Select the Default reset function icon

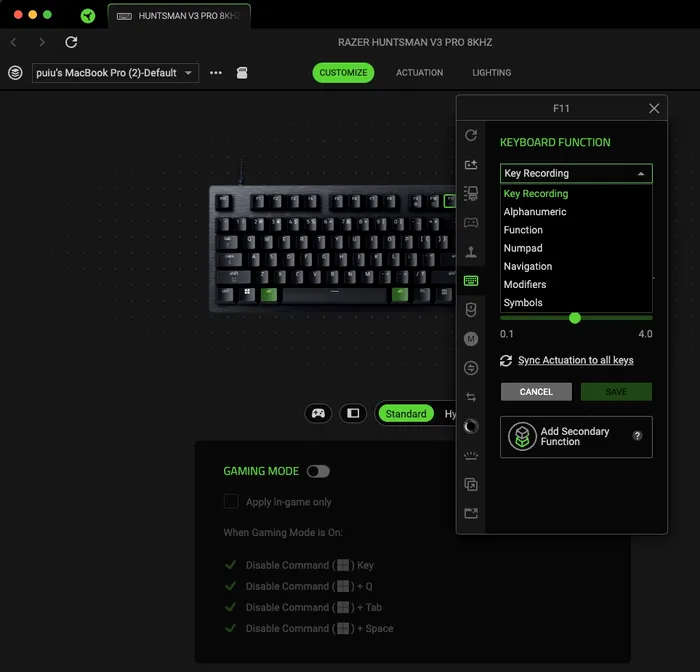point(471,135)
